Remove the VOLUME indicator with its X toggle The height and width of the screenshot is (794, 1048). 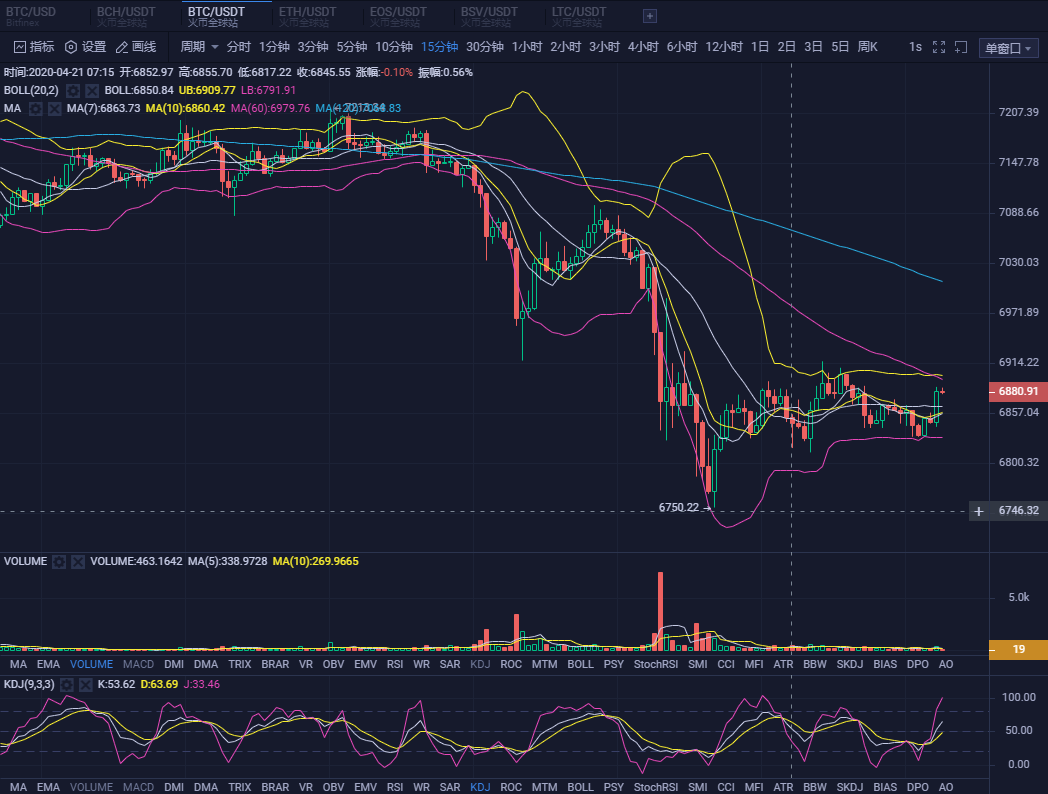click(78, 561)
